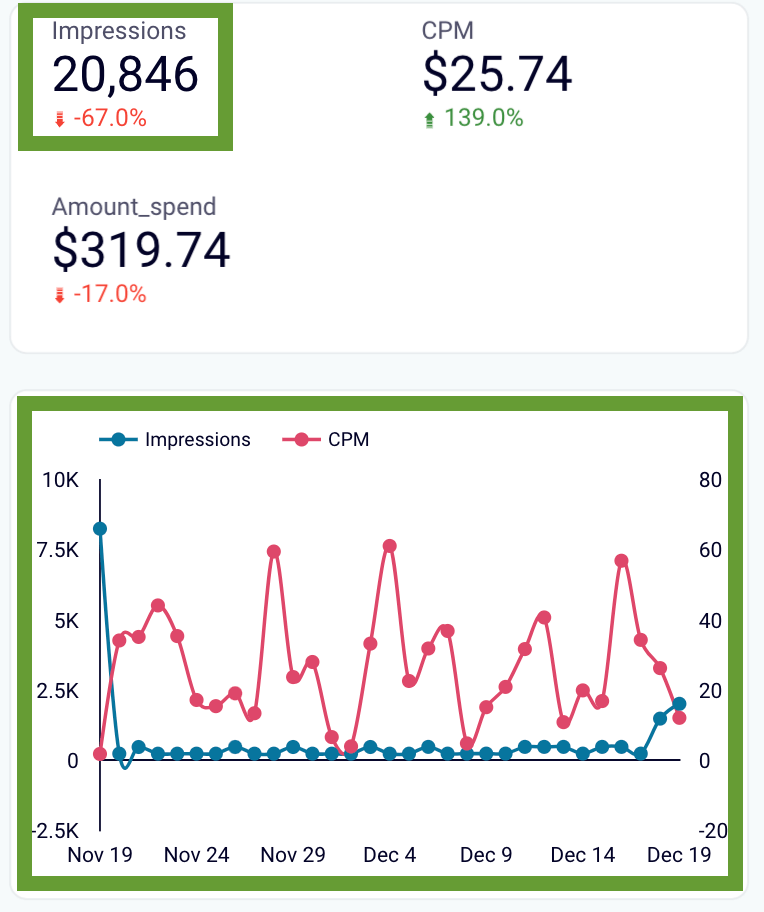The width and height of the screenshot is (764, 912).
Task: Click the CPM peak point near Nov 28
Action: pyautogui.click(x=274, y=551)
